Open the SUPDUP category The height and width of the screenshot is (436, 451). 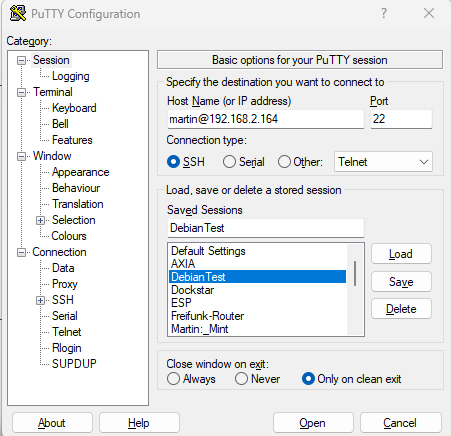pos(74,364)
